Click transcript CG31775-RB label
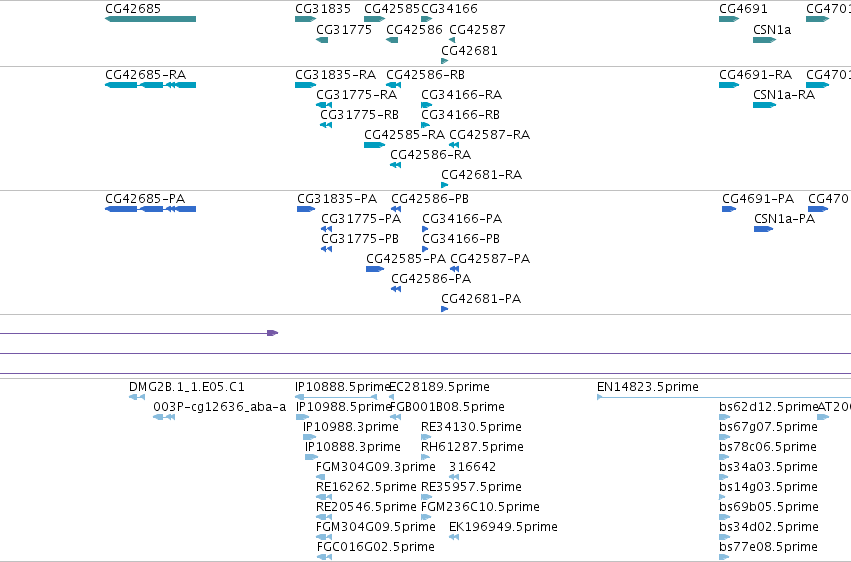This screenshot has width=851, height=562. (x=359, y=114)
